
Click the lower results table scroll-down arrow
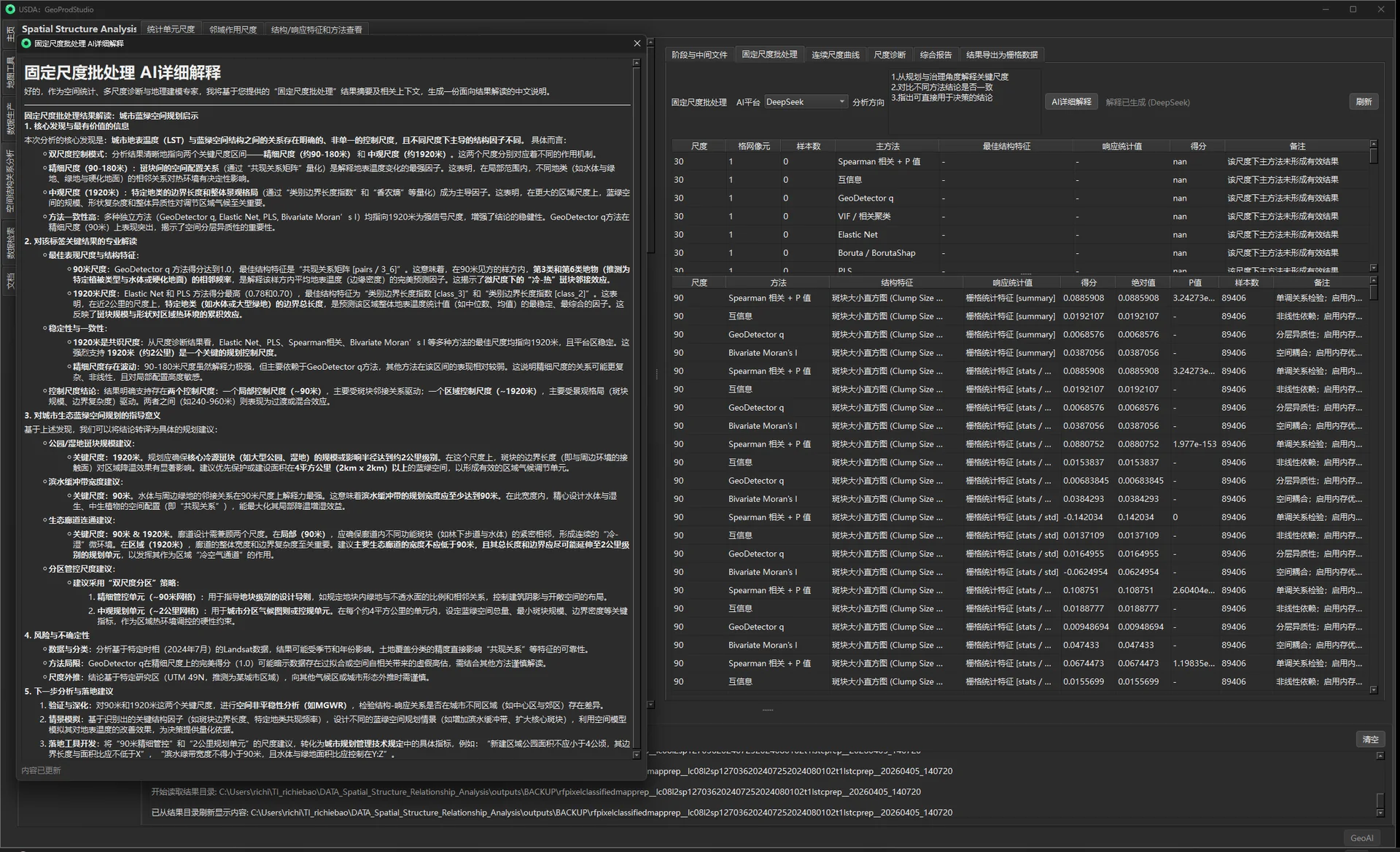(x=1374, y=689)
